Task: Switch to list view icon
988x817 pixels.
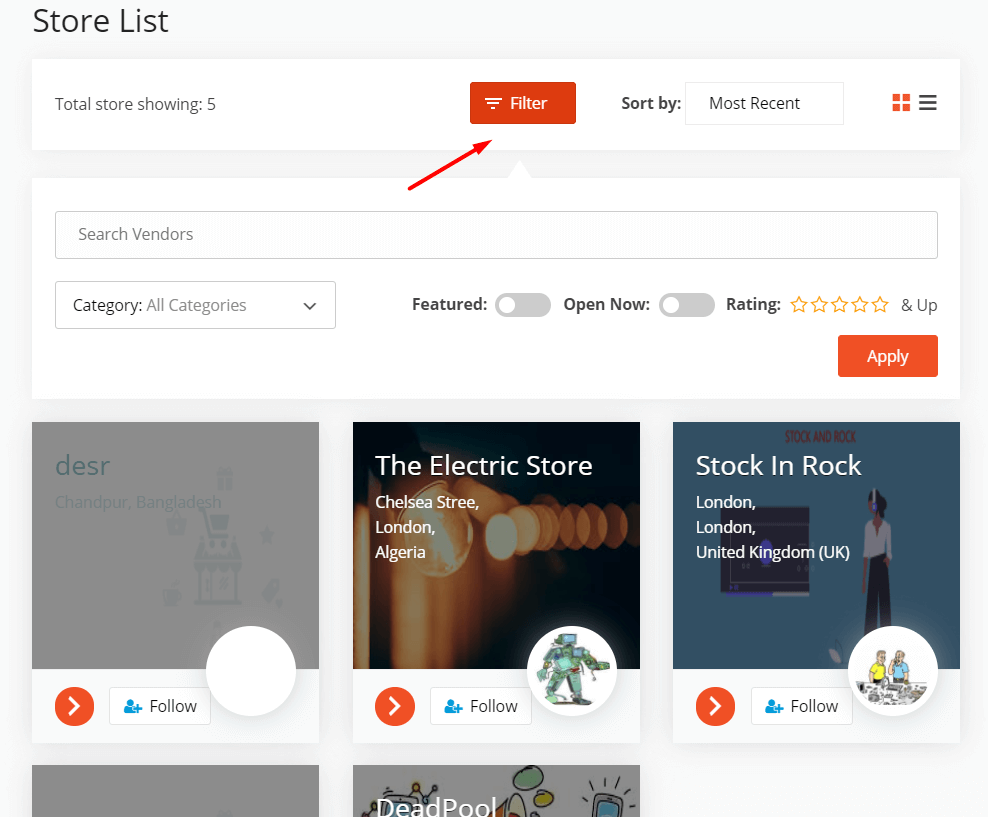Action: point(928,103)
